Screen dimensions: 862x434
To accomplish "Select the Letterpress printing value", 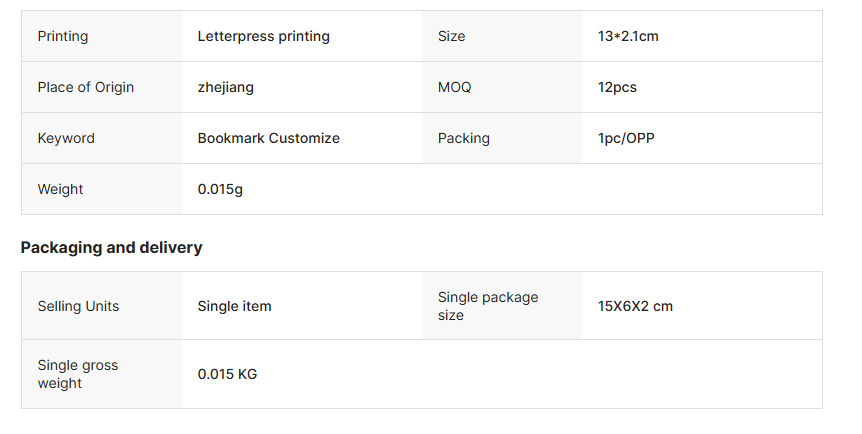I will pos(263,36).
